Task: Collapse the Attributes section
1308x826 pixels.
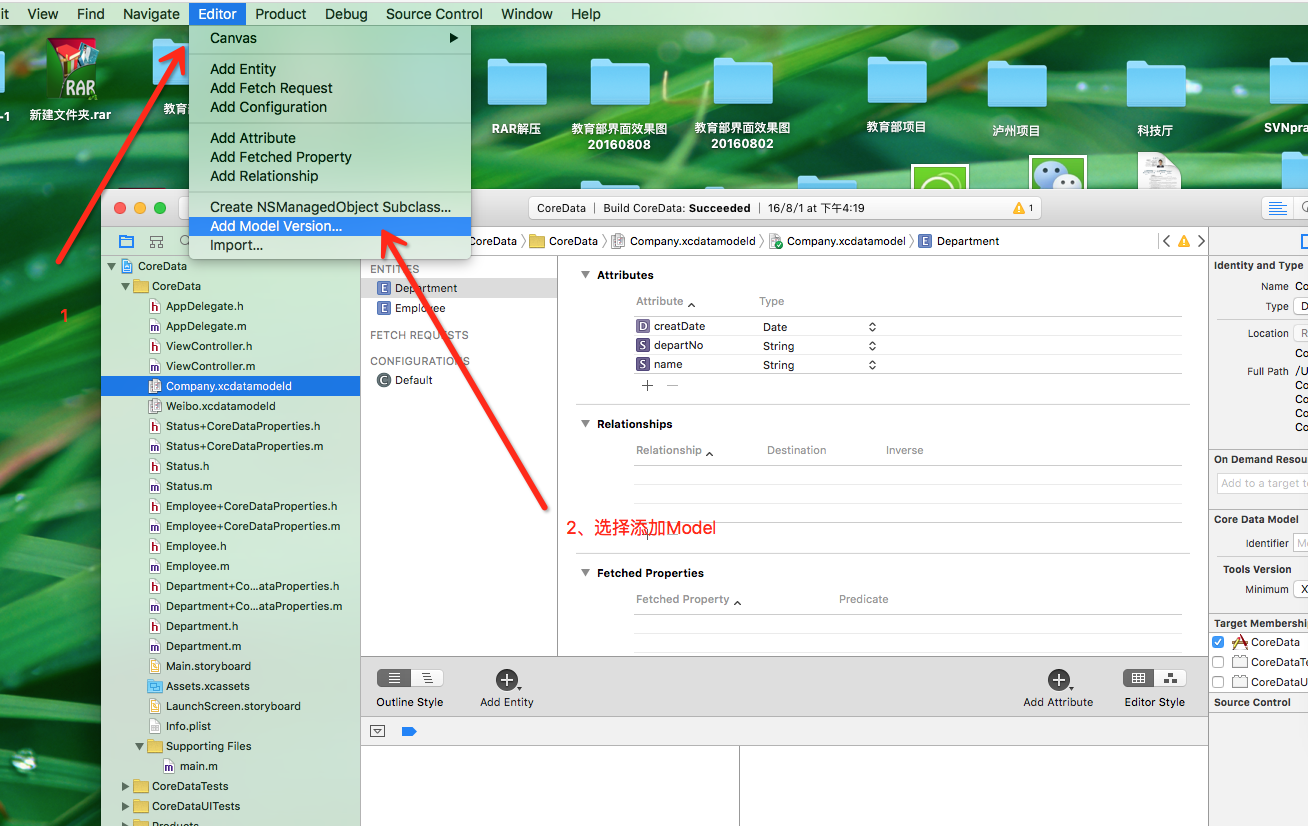Action: coord(586,275)
